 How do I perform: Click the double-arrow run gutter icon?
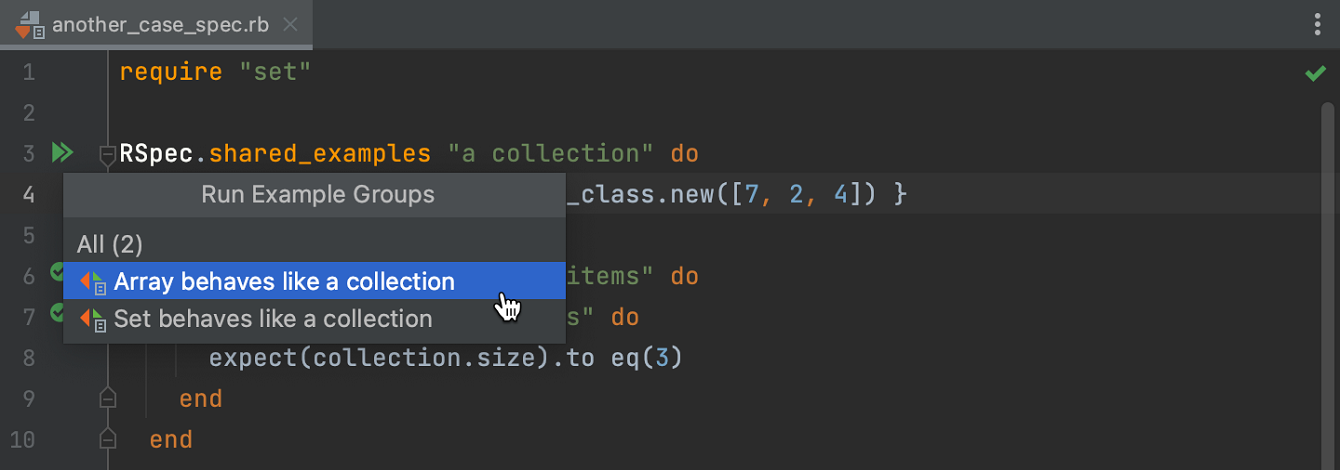point(62,153)
